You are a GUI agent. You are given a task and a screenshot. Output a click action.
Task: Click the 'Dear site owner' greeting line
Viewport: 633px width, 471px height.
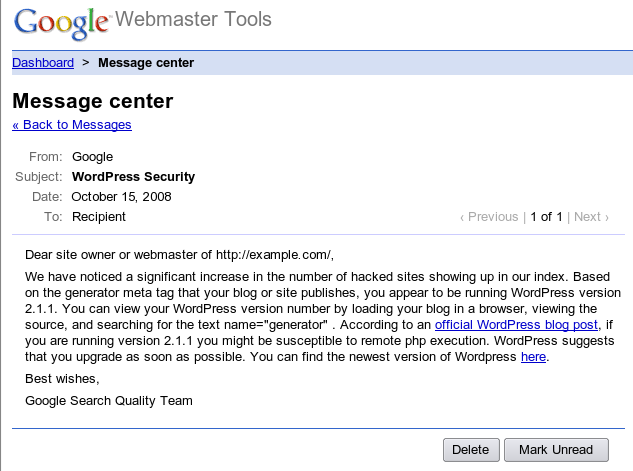pos(178,254)
